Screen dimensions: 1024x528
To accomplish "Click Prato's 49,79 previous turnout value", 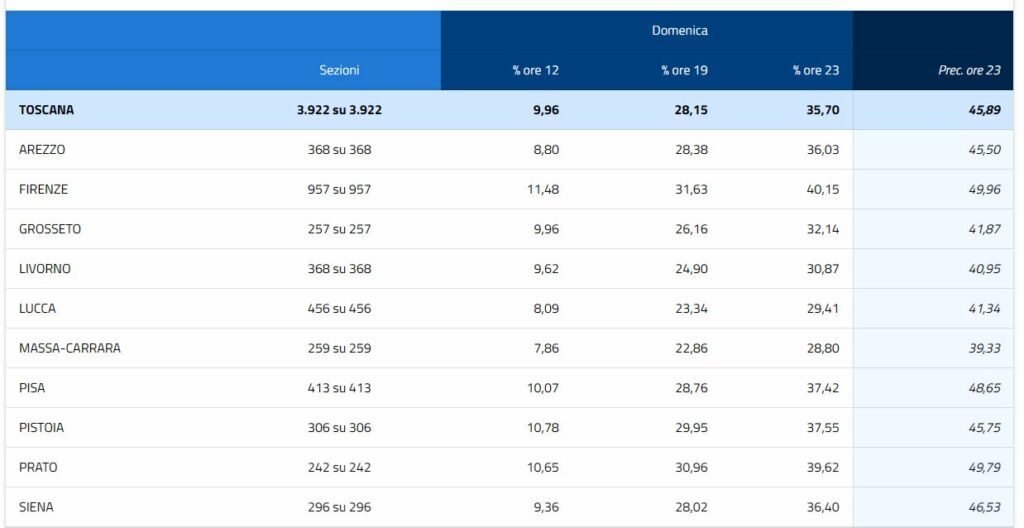I will (985, 467).
